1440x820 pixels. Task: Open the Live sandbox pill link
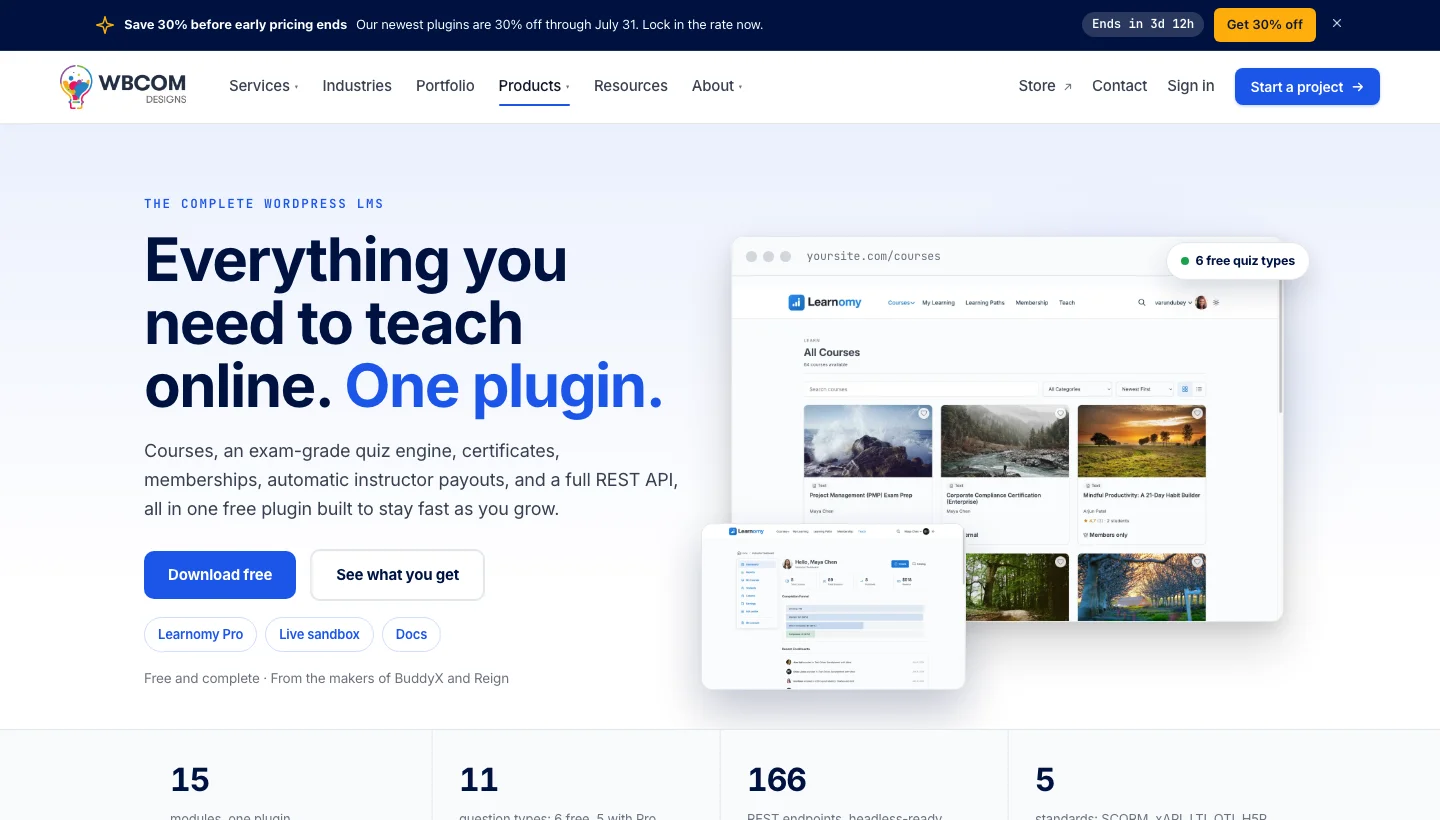coord(319,634)
